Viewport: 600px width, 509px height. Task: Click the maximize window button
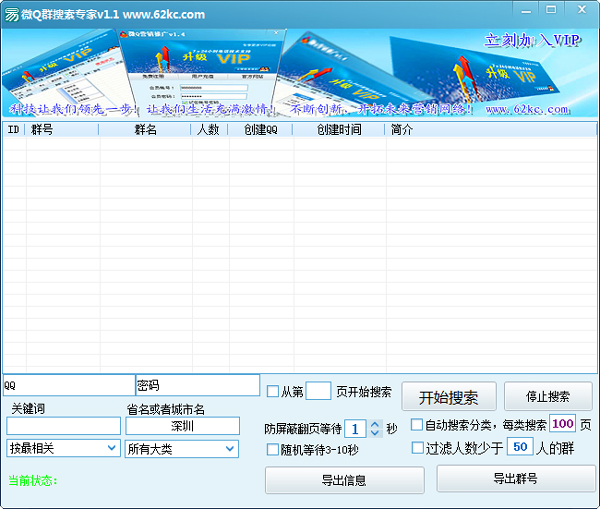(x=552, y=9)
